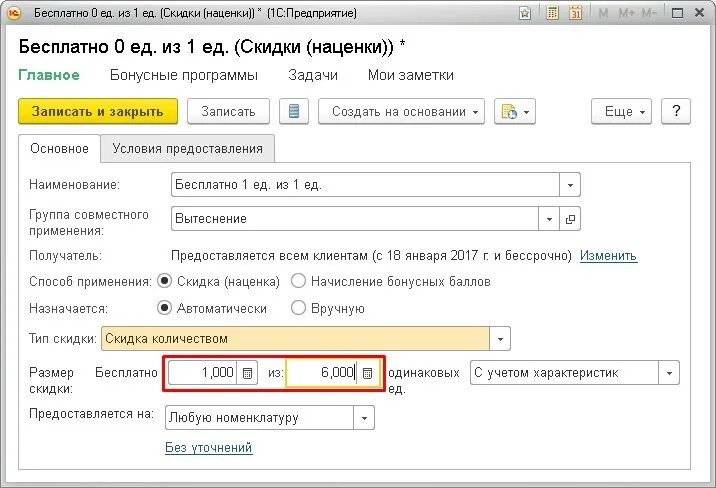Click the Вытеснение group field
The height and width of the screenshot is (488, 716).
355,219
